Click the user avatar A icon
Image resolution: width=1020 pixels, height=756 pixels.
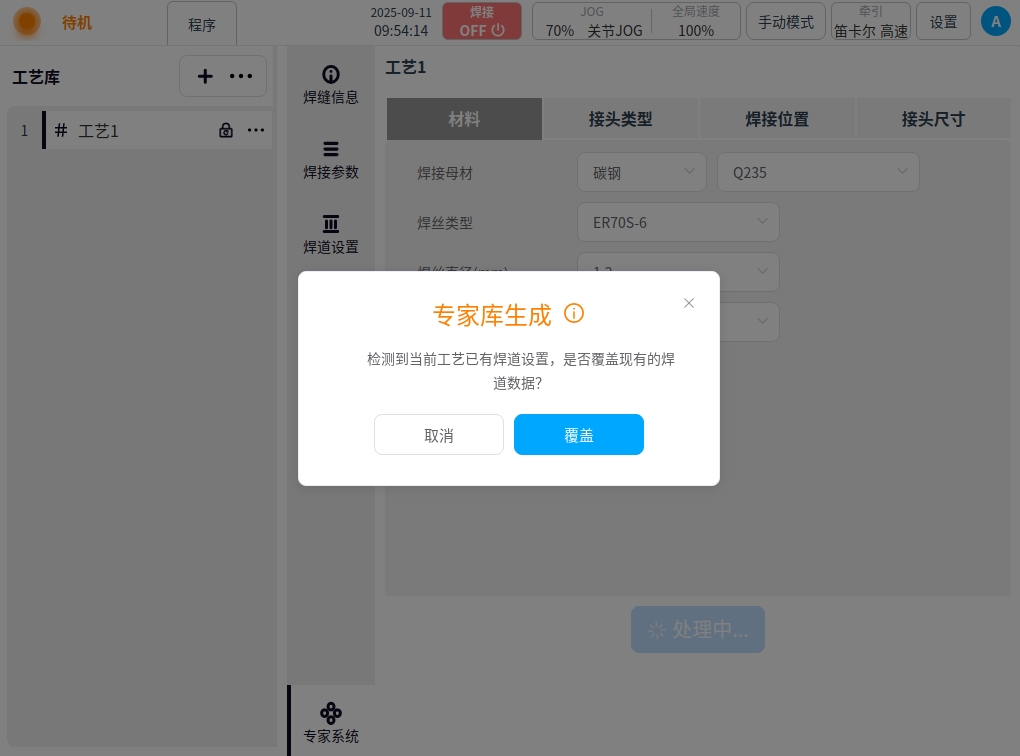pyautogui.click(x=995, y=21)
